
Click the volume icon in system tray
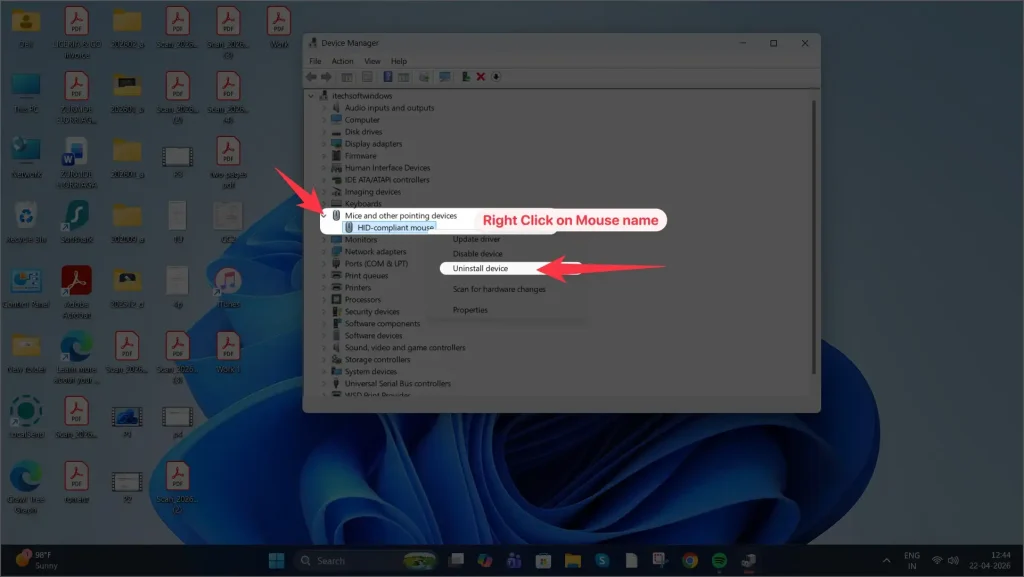tap(953, 561)
